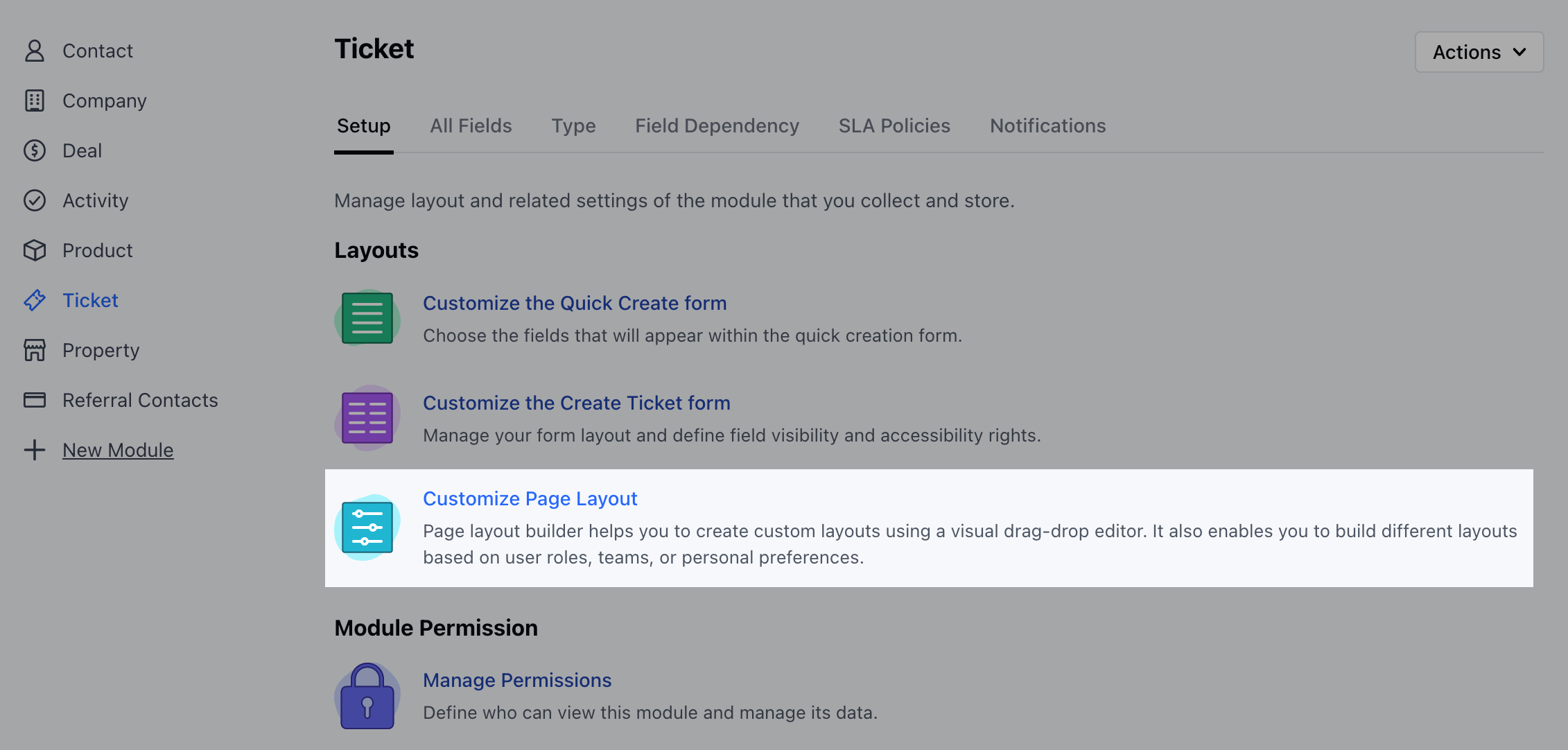This screenshot has height=750, width=1568.
Task: Click the purple Create Ticket form icon
Action: click(x=367, y=418)
